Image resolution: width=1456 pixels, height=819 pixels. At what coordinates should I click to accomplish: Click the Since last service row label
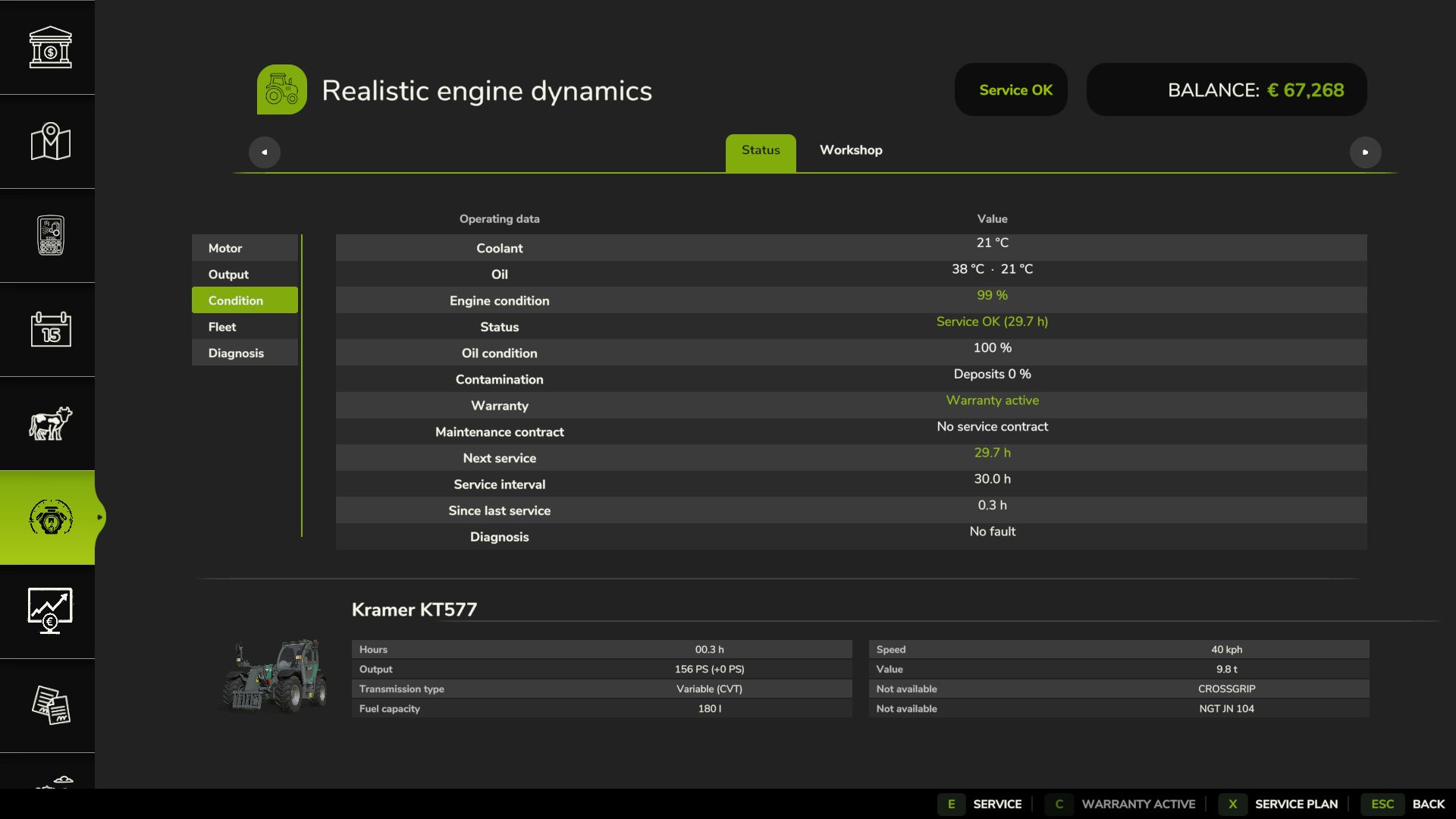tap(499, 510)
